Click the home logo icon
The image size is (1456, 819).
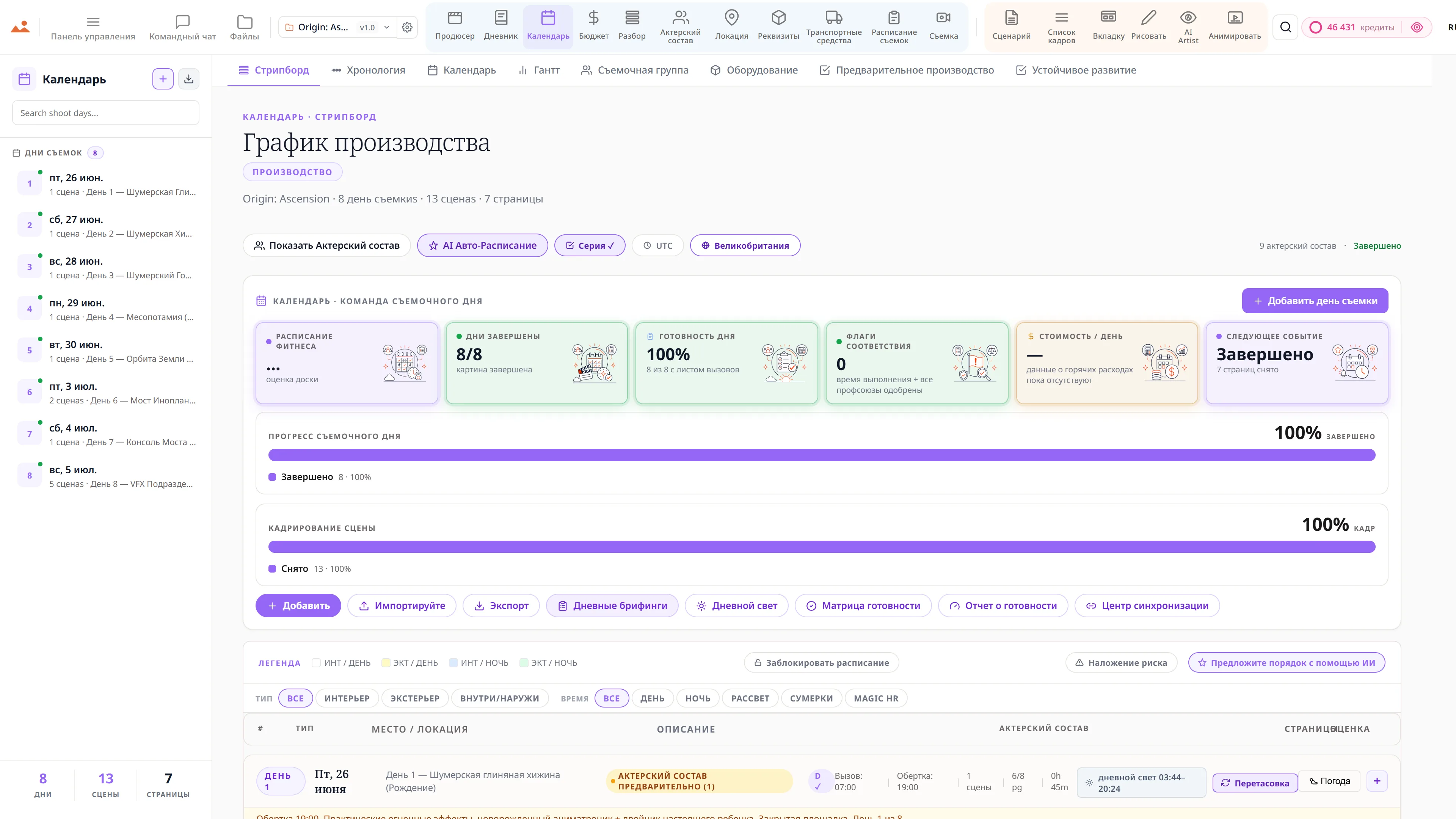20,27
